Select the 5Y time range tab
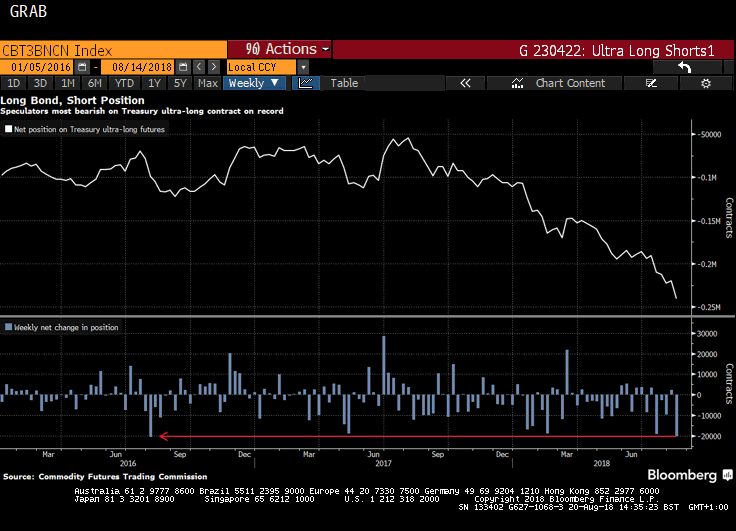 tap(181, 83)
